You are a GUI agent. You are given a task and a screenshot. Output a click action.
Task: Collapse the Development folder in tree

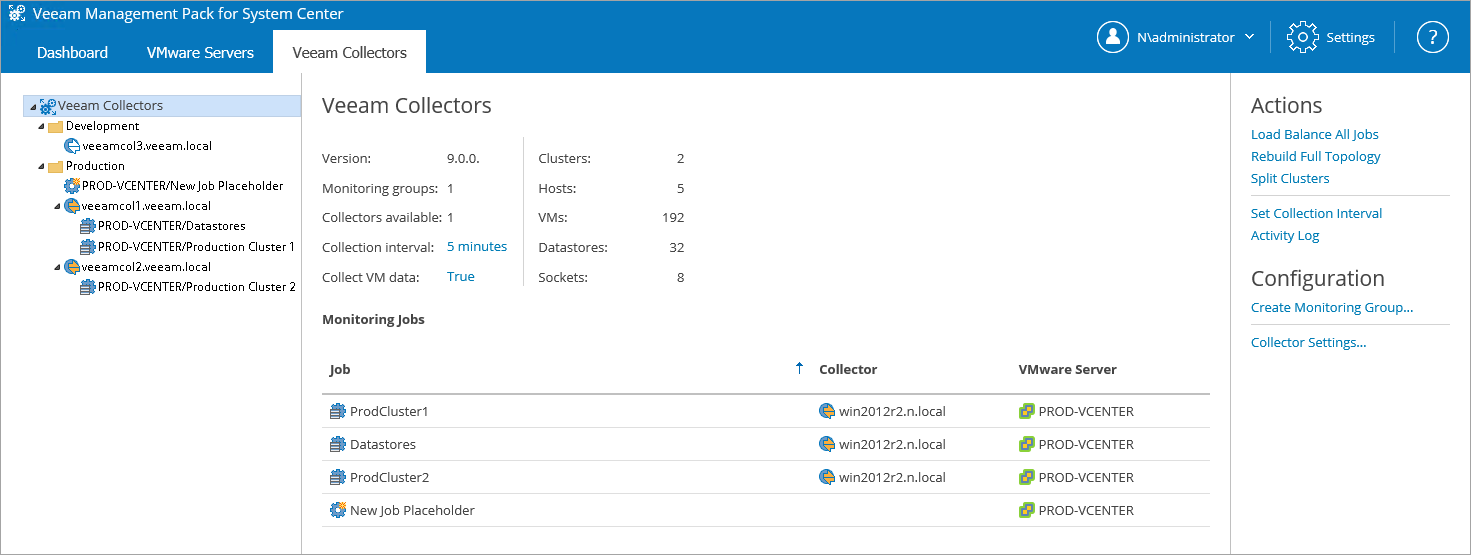click(41, 127)
